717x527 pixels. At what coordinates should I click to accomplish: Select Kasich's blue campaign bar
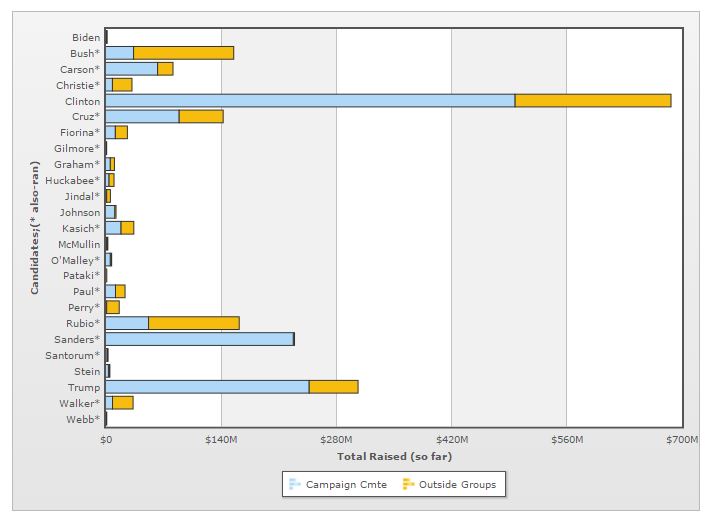pos(113,228)
